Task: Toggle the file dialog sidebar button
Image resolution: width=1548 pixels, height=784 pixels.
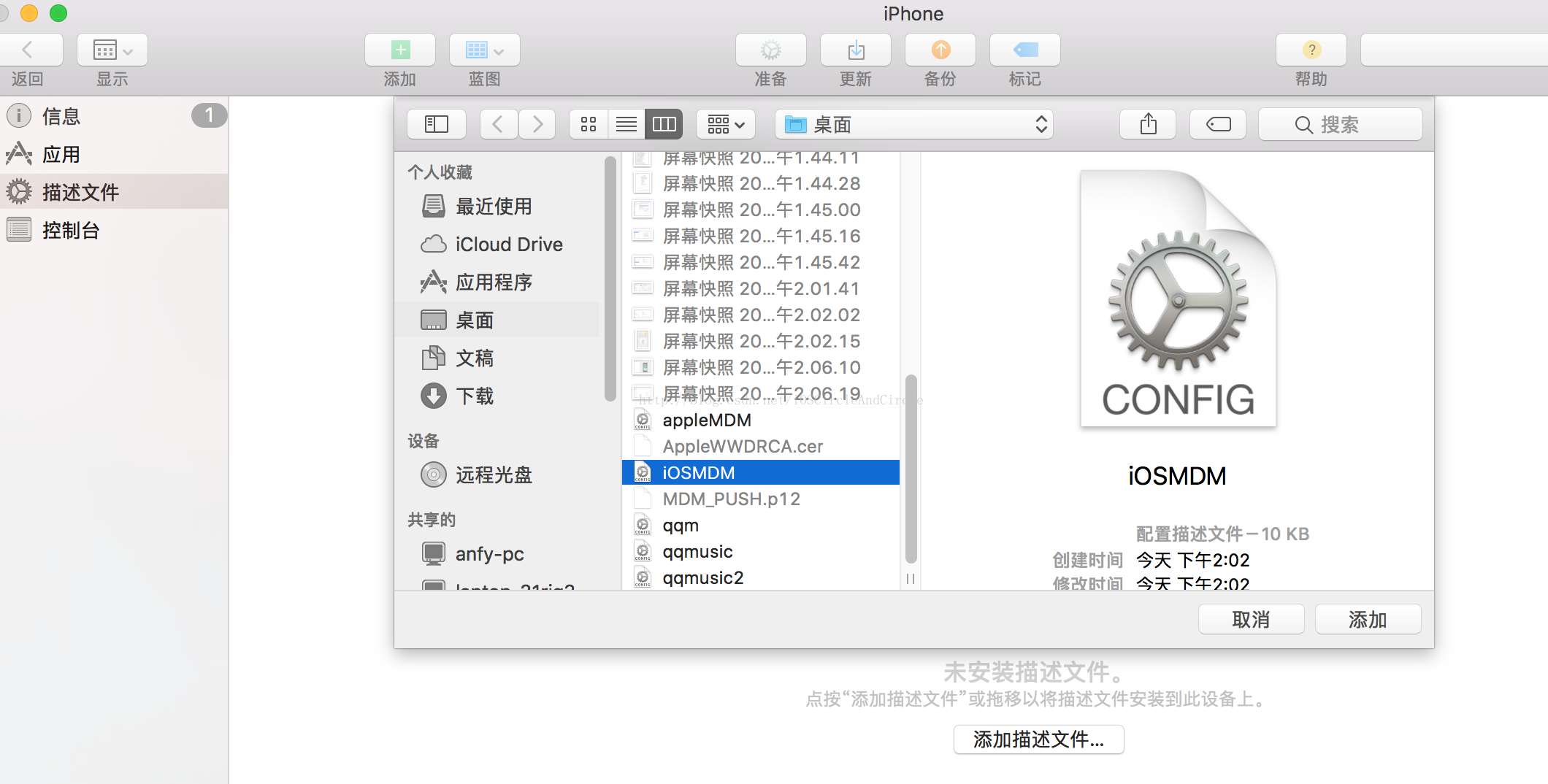Action: pyautogui.click(x=437, y=125)
